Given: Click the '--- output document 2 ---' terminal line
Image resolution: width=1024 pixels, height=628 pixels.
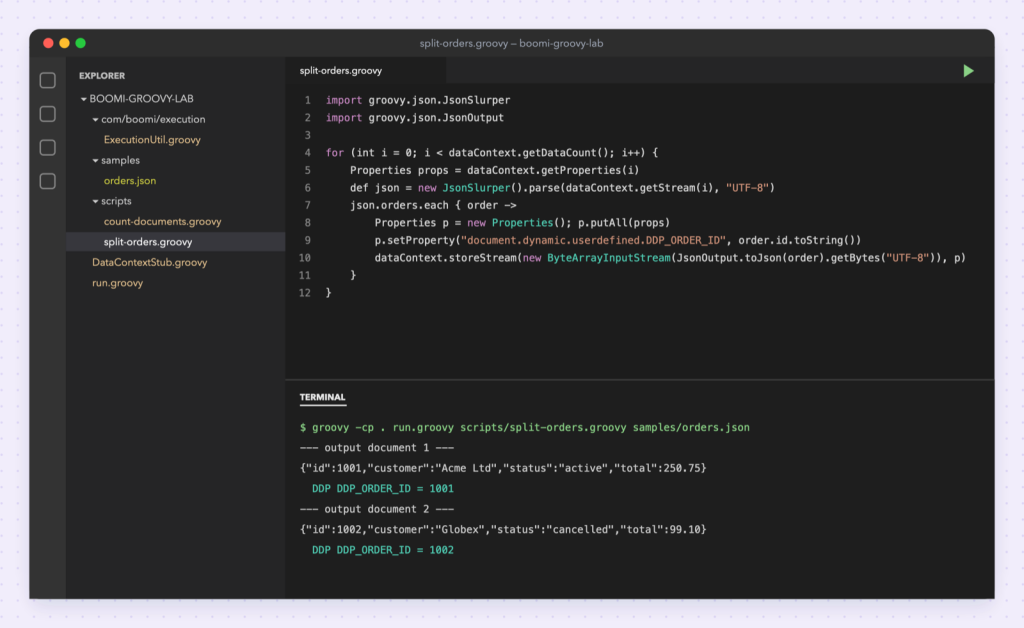Looking at the screenshot, I should (377, 509).
